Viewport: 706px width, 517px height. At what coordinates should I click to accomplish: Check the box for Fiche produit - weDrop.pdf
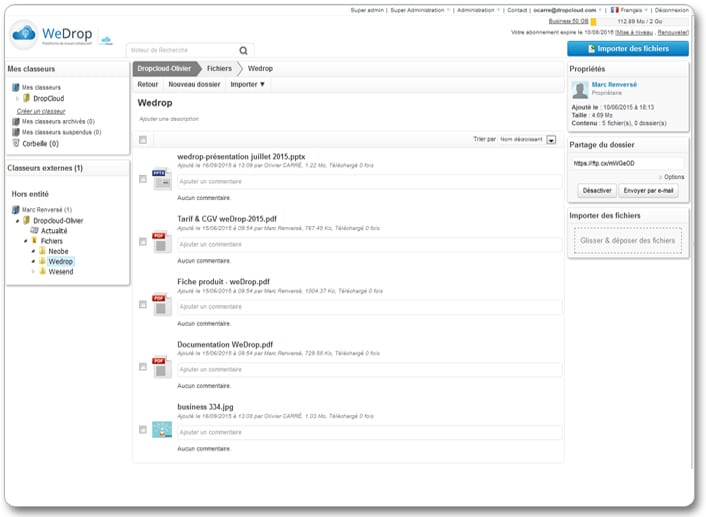click(x=143, y=304)
